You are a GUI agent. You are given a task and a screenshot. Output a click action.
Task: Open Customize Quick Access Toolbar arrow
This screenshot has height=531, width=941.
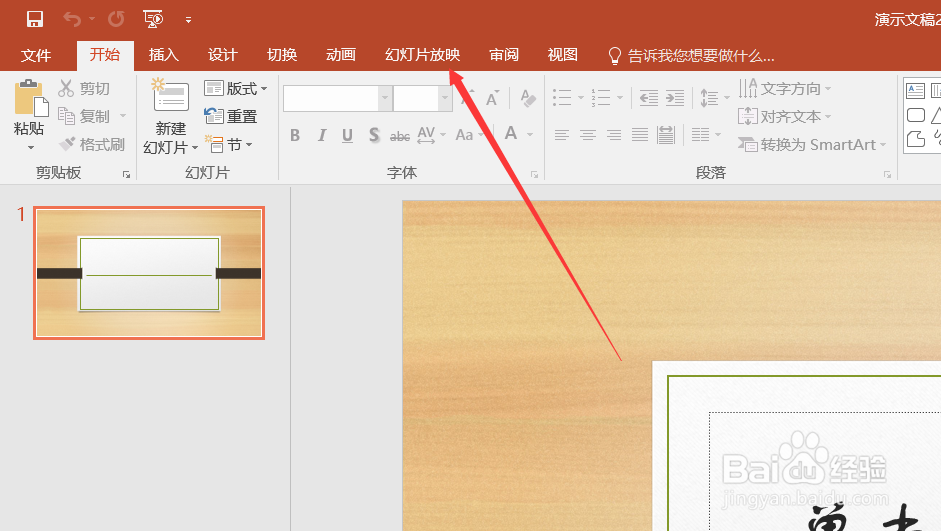[x=188, y=20]
